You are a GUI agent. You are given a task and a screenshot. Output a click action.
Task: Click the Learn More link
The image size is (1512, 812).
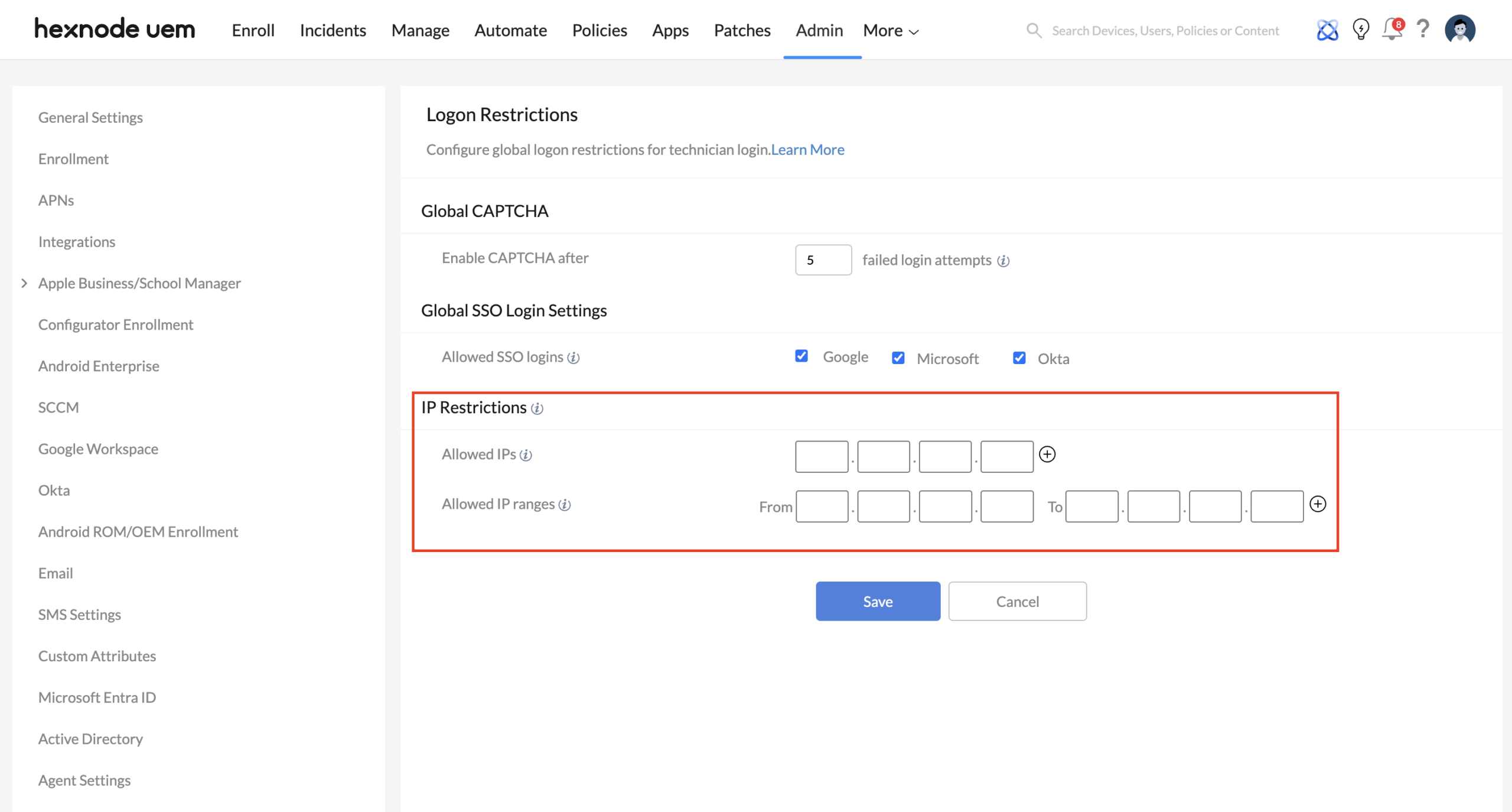point(807,150)
